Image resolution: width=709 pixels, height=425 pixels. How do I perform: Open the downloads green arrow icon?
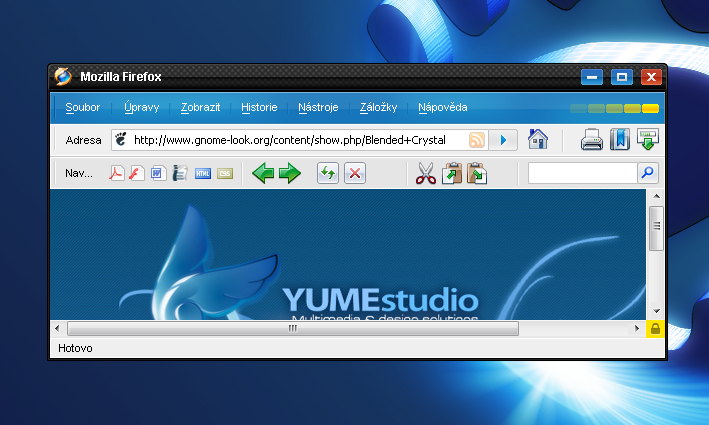pos(648,139)
